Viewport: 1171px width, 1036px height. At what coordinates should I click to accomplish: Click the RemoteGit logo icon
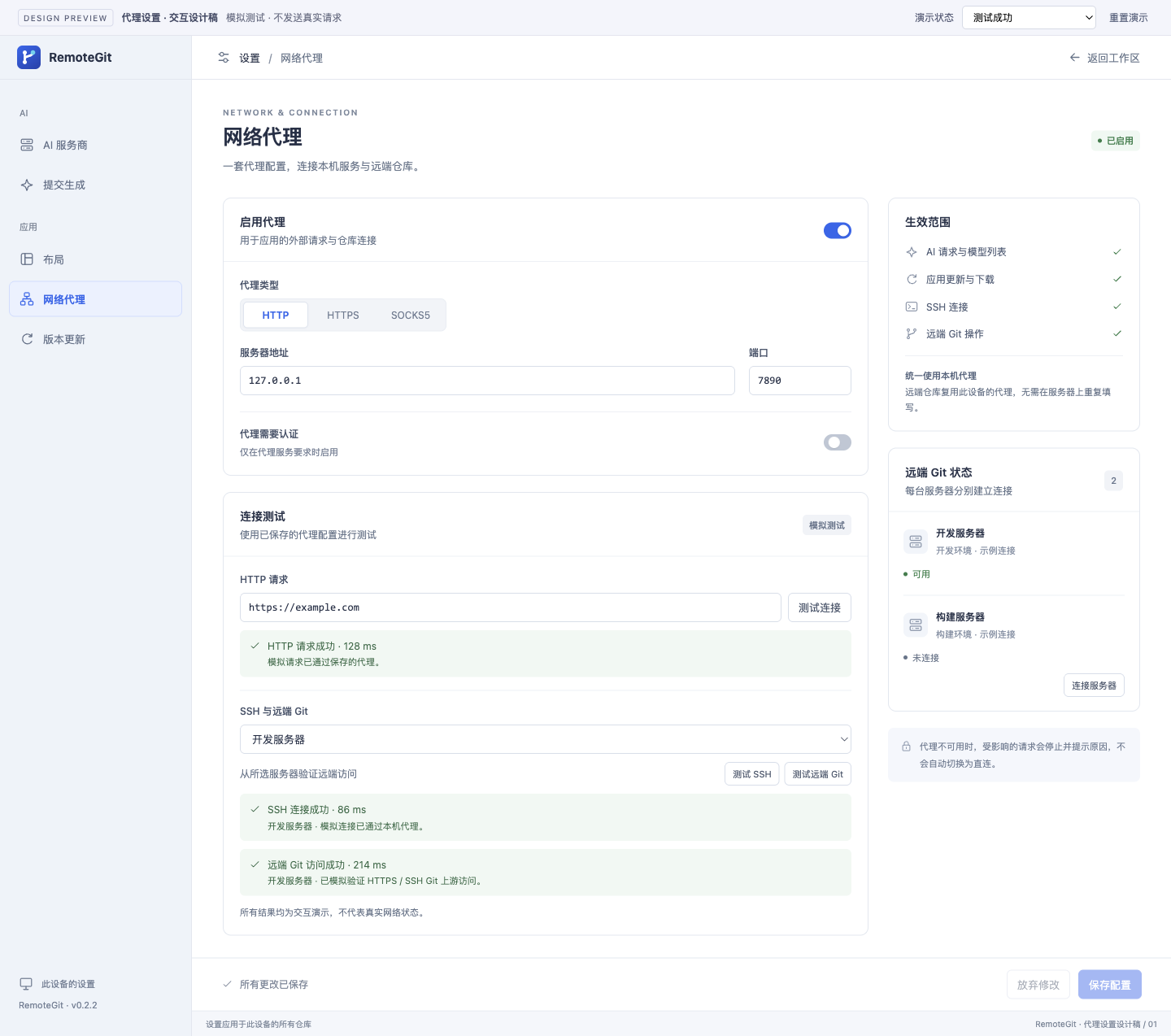[28, 57]
